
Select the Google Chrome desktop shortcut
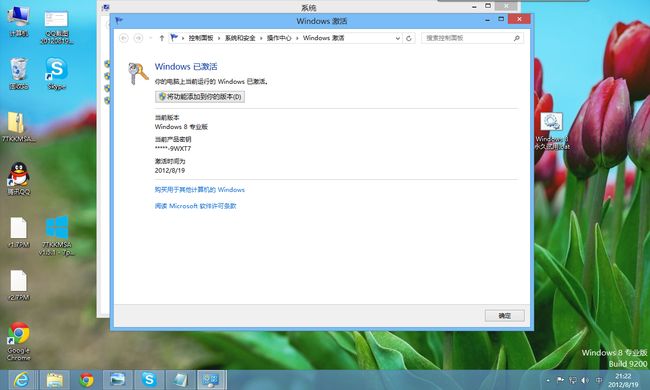click(x=19, y=341)
